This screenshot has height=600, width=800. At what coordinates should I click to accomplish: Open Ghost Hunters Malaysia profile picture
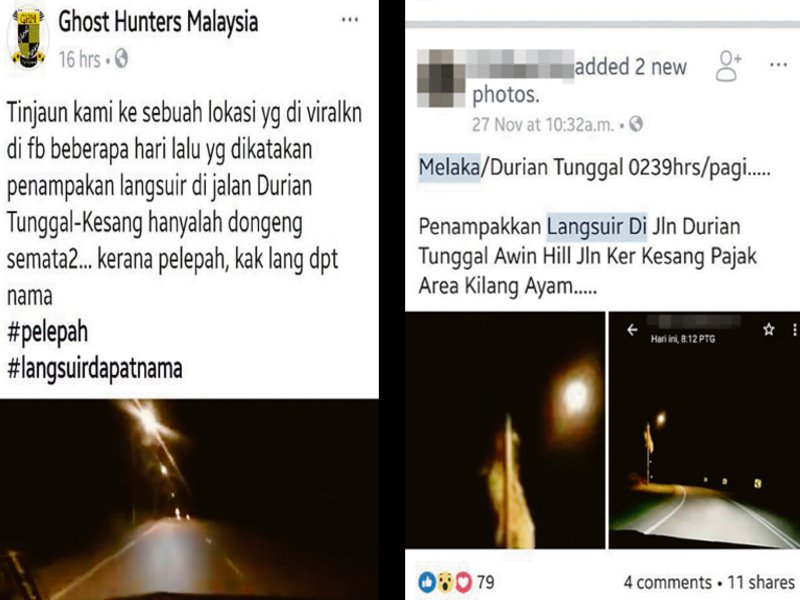tap(28, 38)
